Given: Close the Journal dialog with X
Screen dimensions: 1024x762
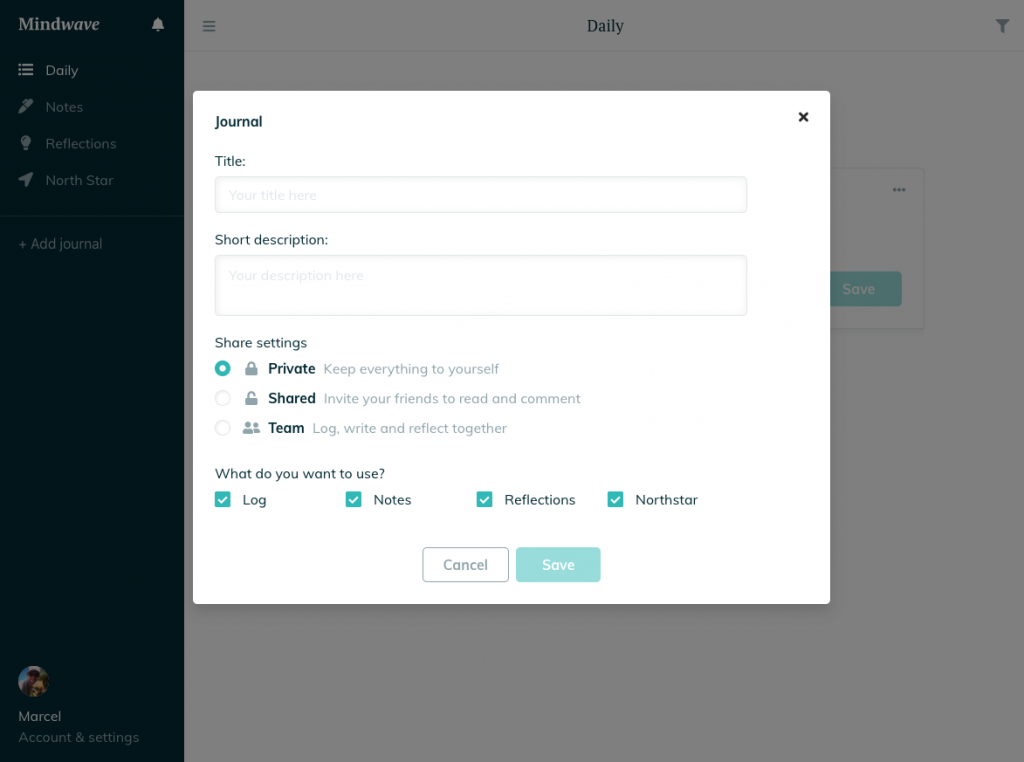Looking at the screenshot, I should point(803,117).
